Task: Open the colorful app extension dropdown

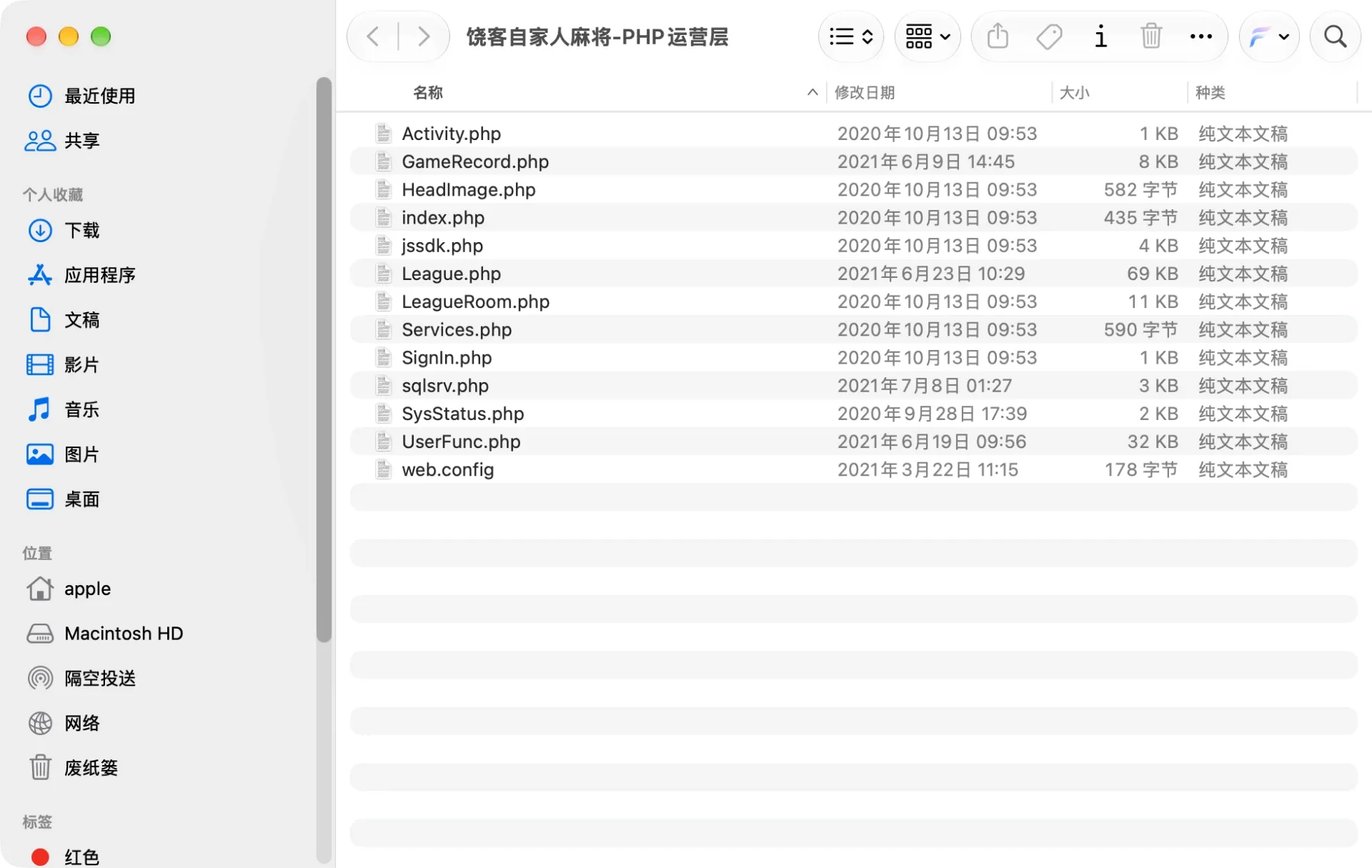Action: tap(1269, 36)
